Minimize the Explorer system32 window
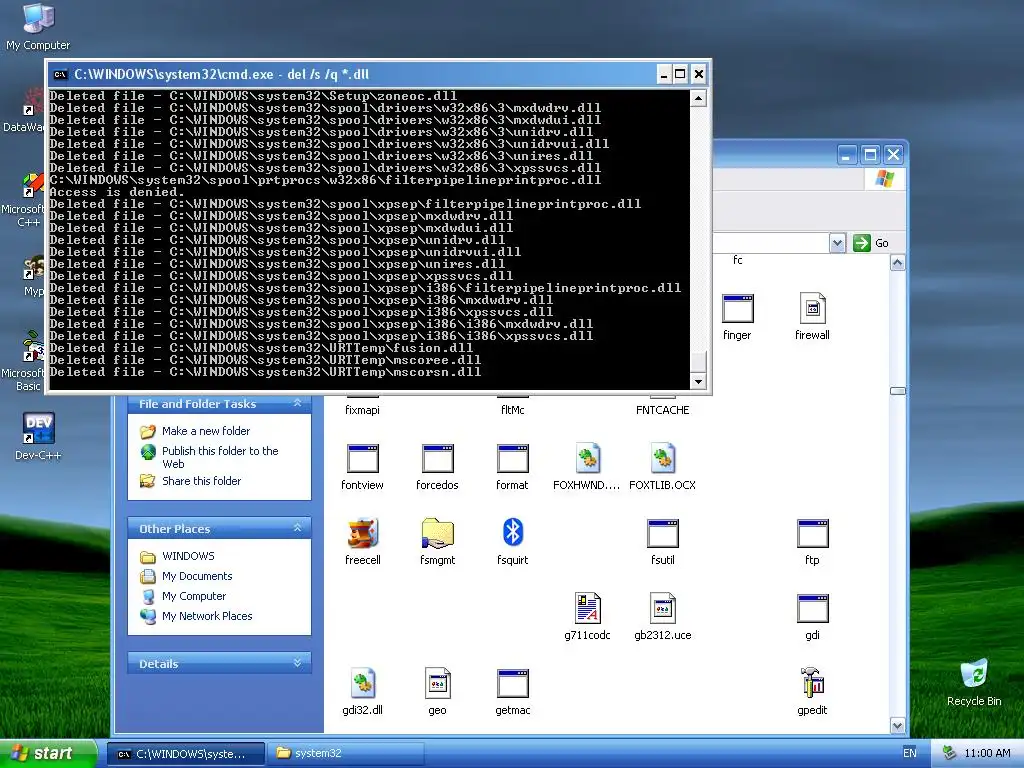Image resolution: width=1024 pixels, height=768 pixels. 846,155
